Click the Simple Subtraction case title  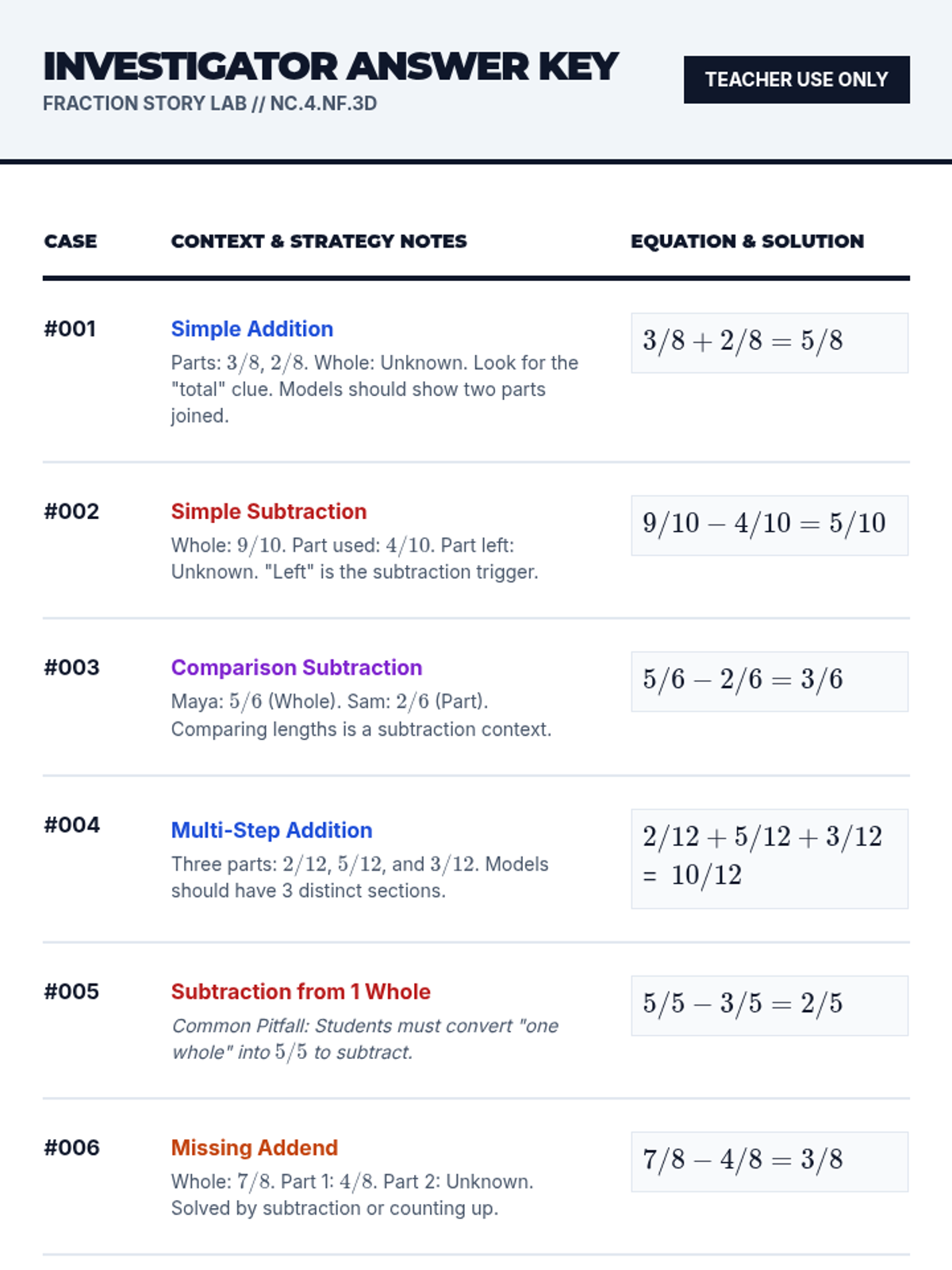(x=269, y=511)
